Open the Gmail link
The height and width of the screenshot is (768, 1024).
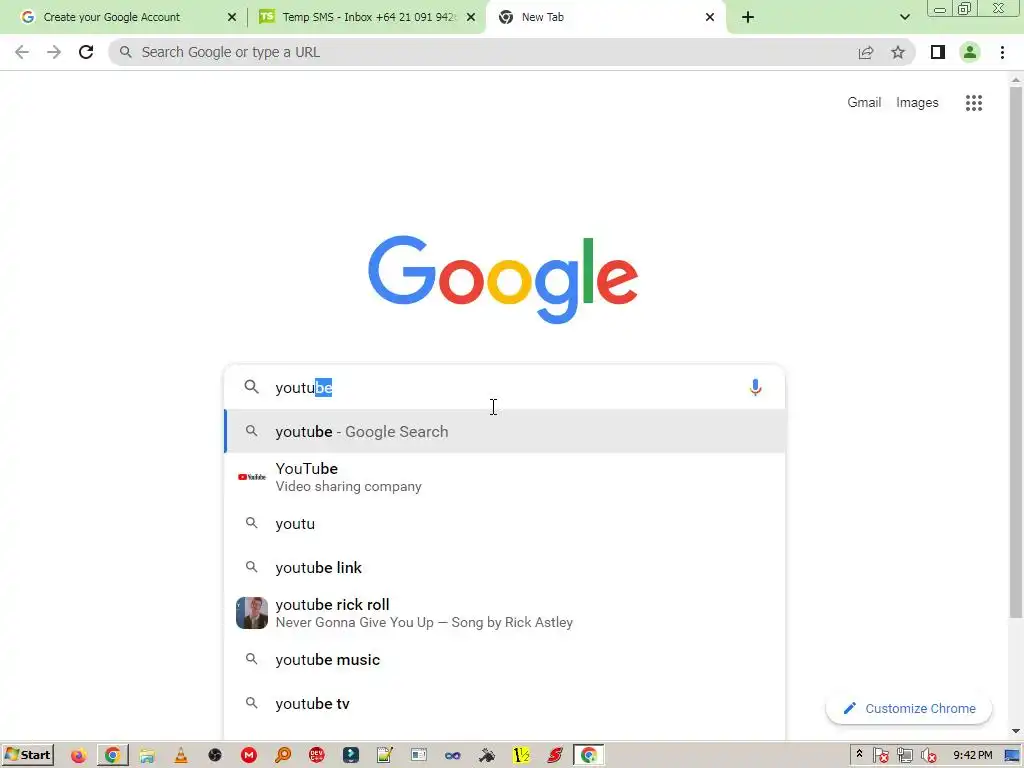[x=864, y=103]
